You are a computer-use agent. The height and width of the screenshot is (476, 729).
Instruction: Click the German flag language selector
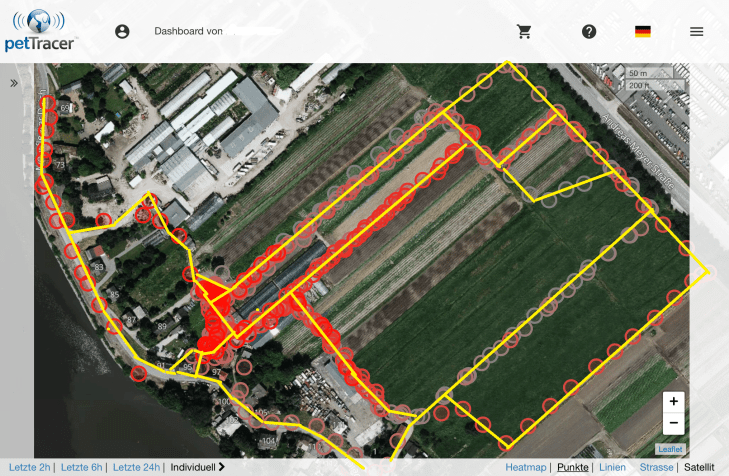click(x=643, y=31)
